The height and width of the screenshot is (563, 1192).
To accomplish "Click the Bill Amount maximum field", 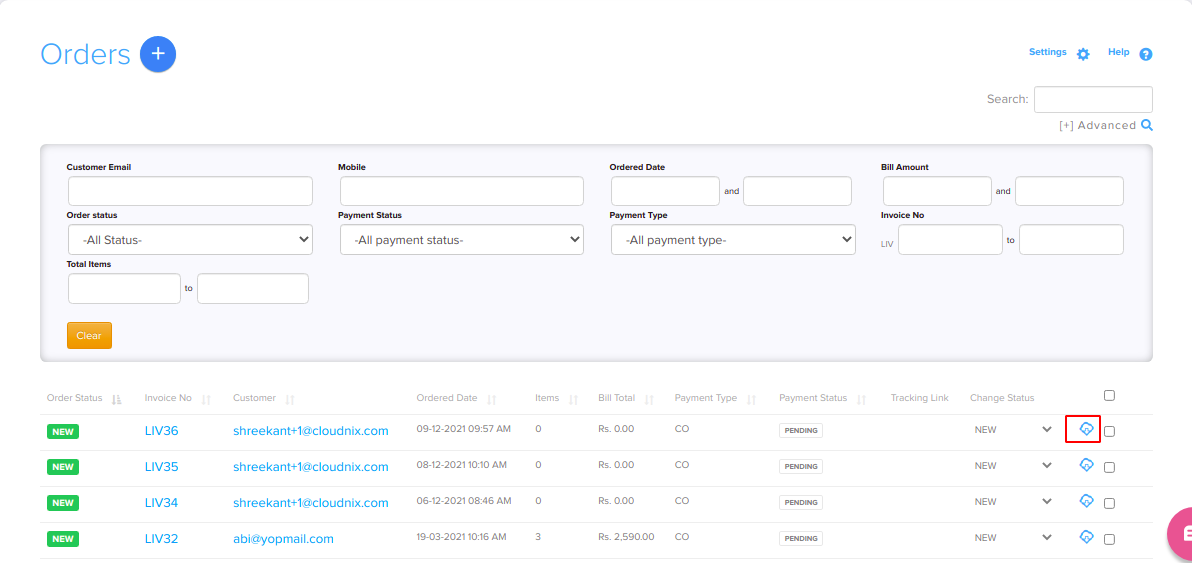I will (1069, 191).
